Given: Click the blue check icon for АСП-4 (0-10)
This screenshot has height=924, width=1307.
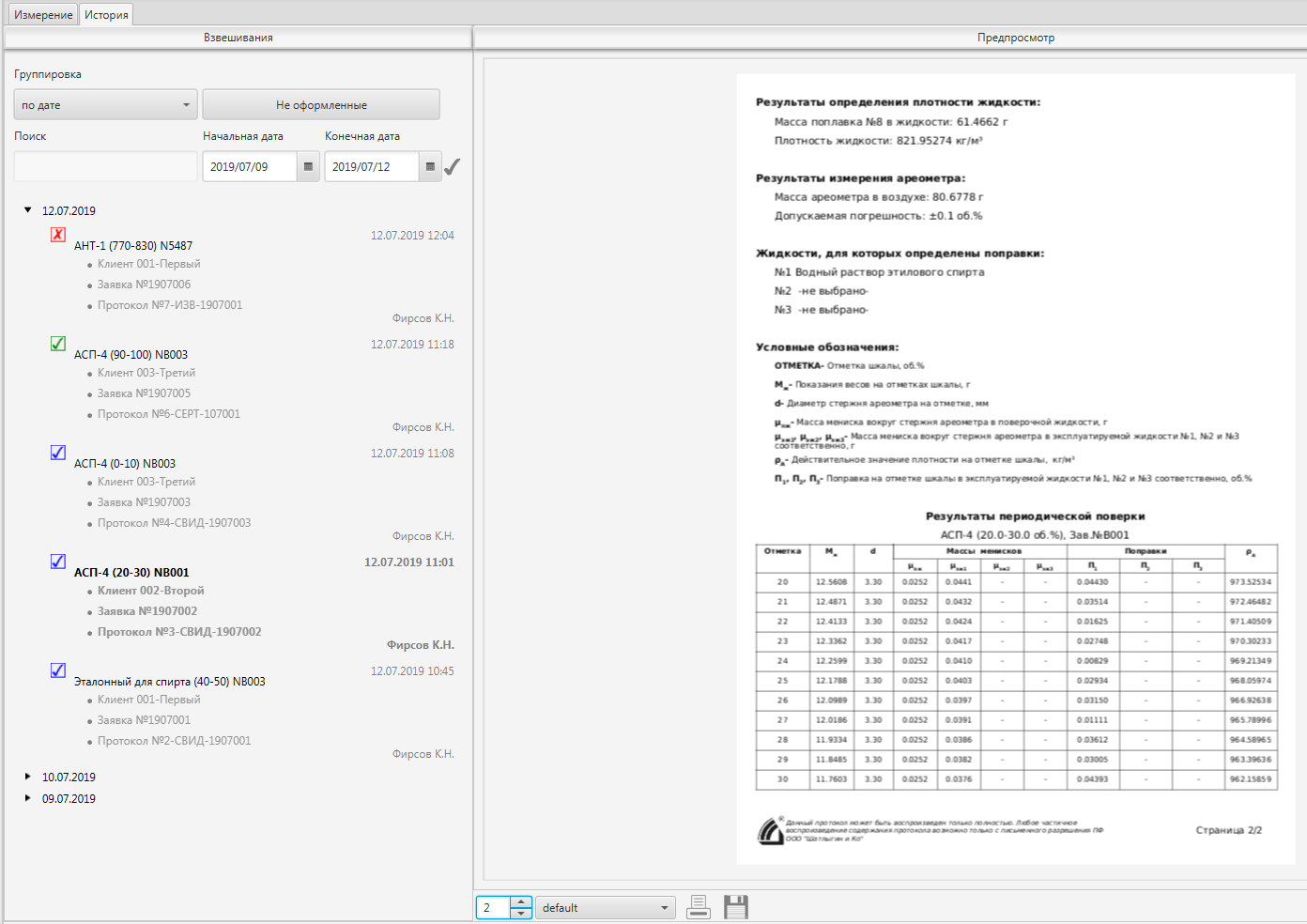Looking at the screenshot, I should 58,453.
